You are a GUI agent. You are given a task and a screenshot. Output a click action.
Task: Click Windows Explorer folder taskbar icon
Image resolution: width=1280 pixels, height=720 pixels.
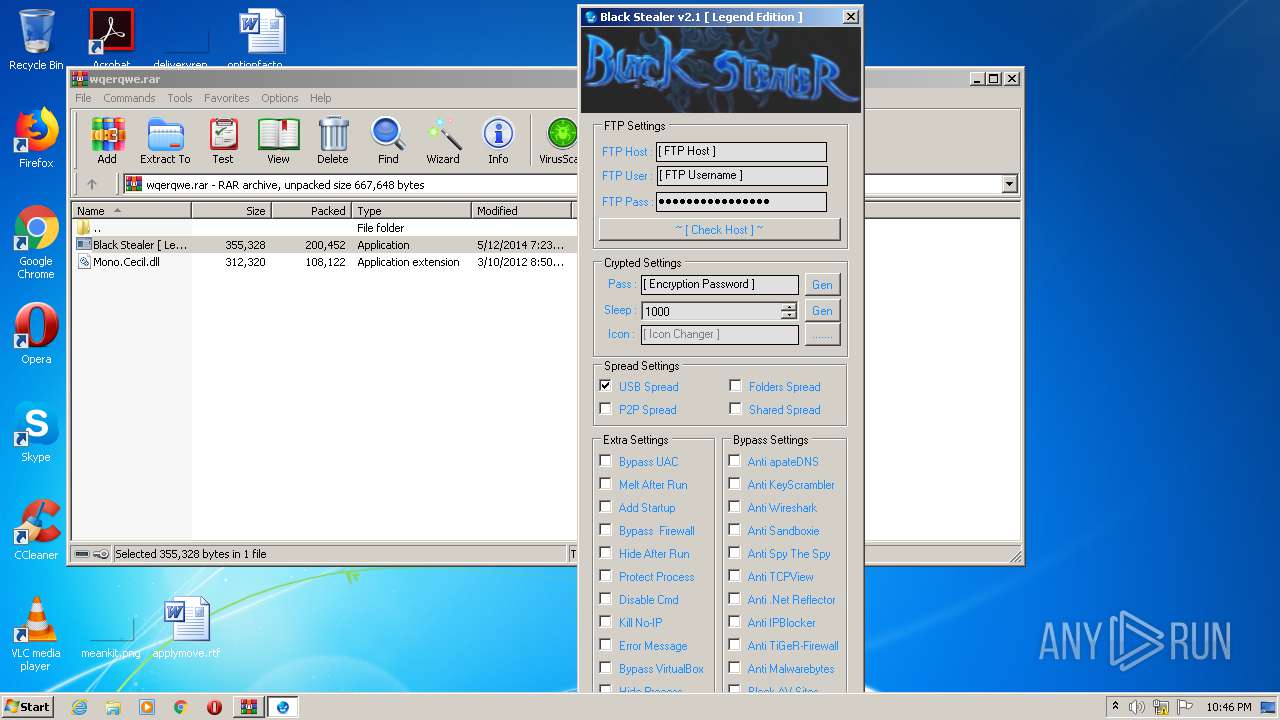coord(113,707)
